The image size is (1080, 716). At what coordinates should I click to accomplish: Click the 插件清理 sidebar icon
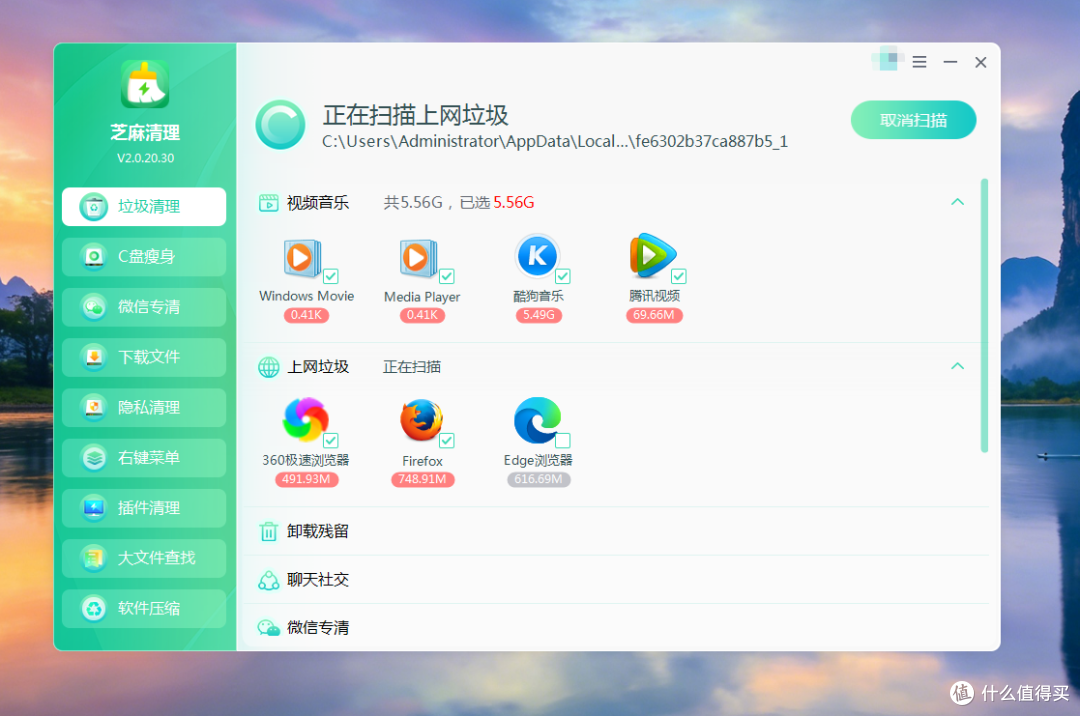[94, 508]
